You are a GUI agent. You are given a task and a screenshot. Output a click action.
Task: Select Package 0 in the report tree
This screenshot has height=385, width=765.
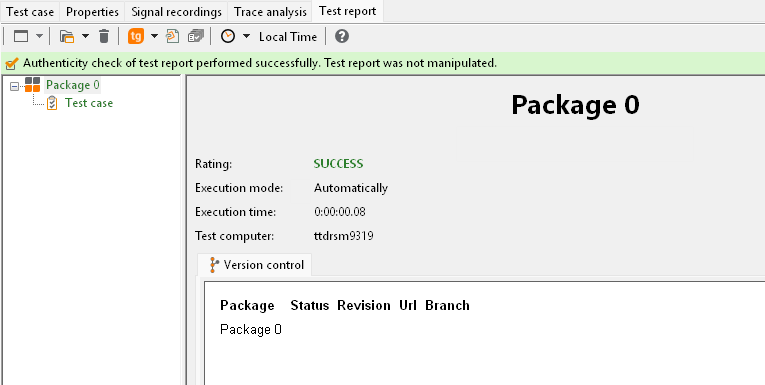pos(73,85)
